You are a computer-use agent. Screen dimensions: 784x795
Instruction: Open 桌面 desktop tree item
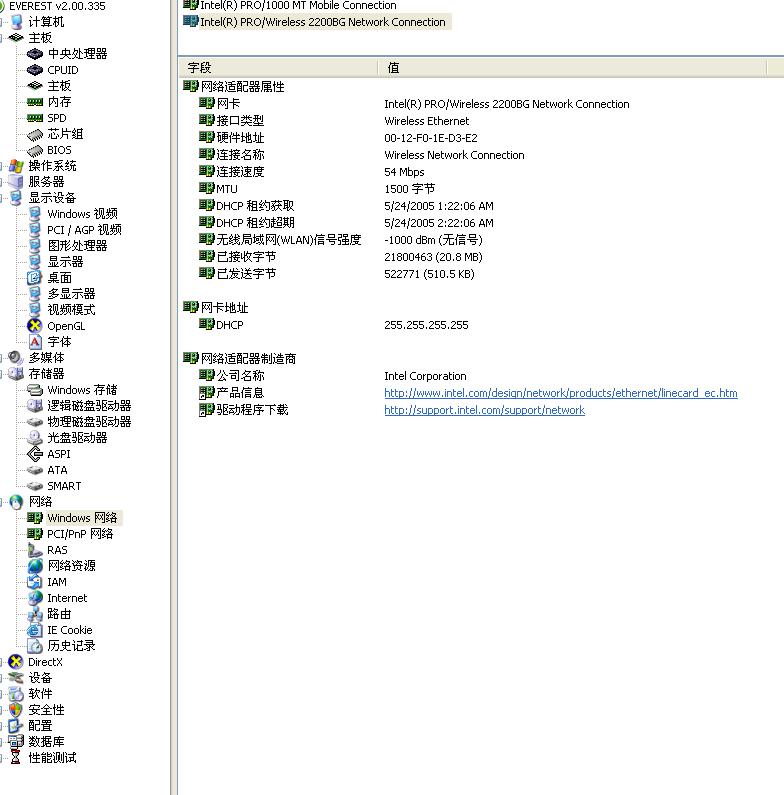pos(59,278)
